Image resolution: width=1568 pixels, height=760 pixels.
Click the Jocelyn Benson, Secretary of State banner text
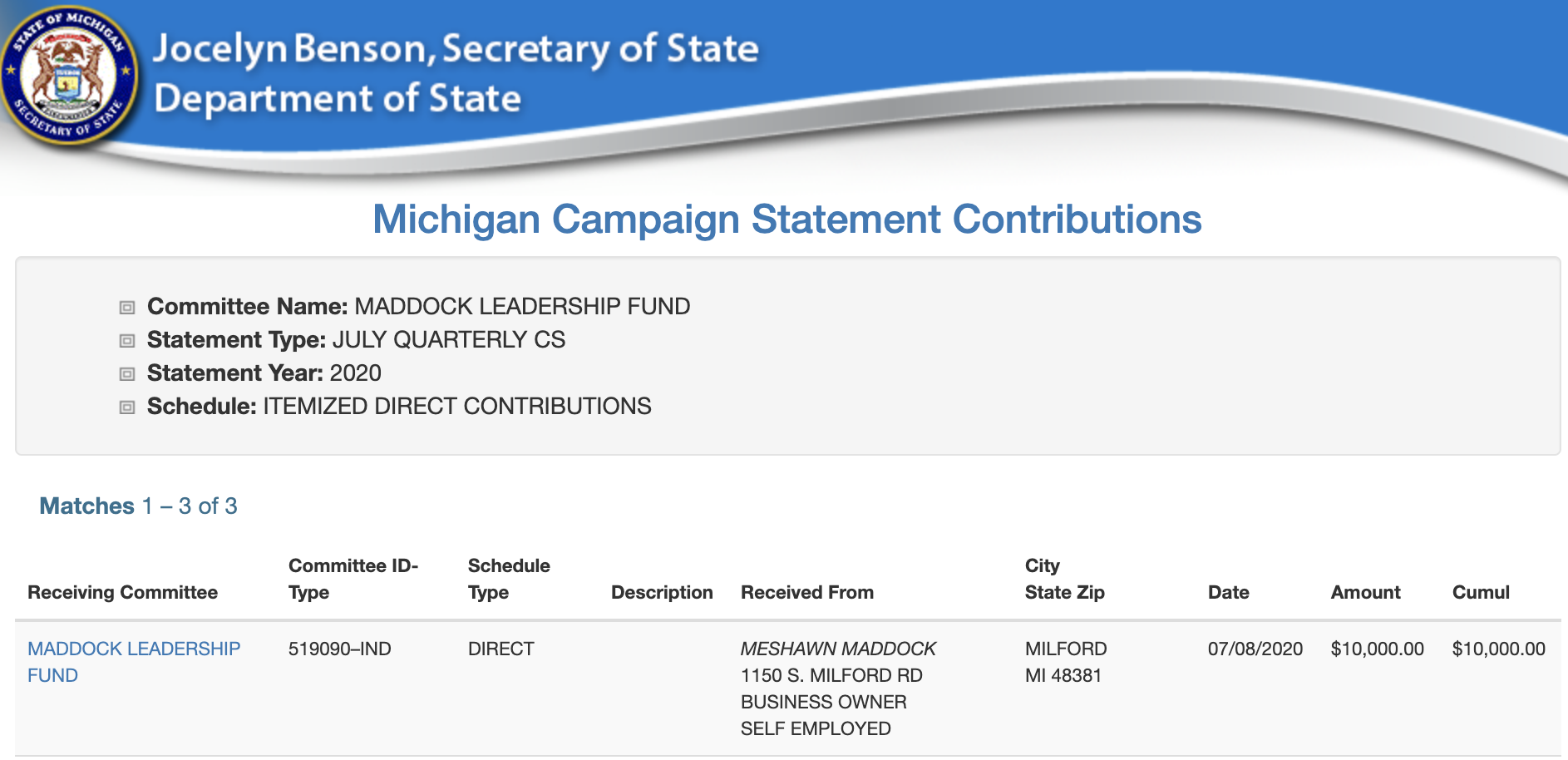[x=456, y=48]
